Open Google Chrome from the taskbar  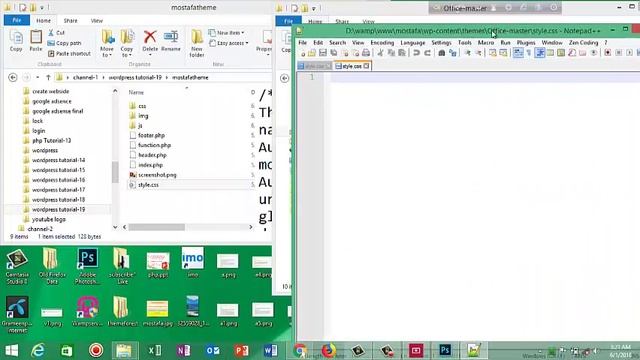[300, 350]
